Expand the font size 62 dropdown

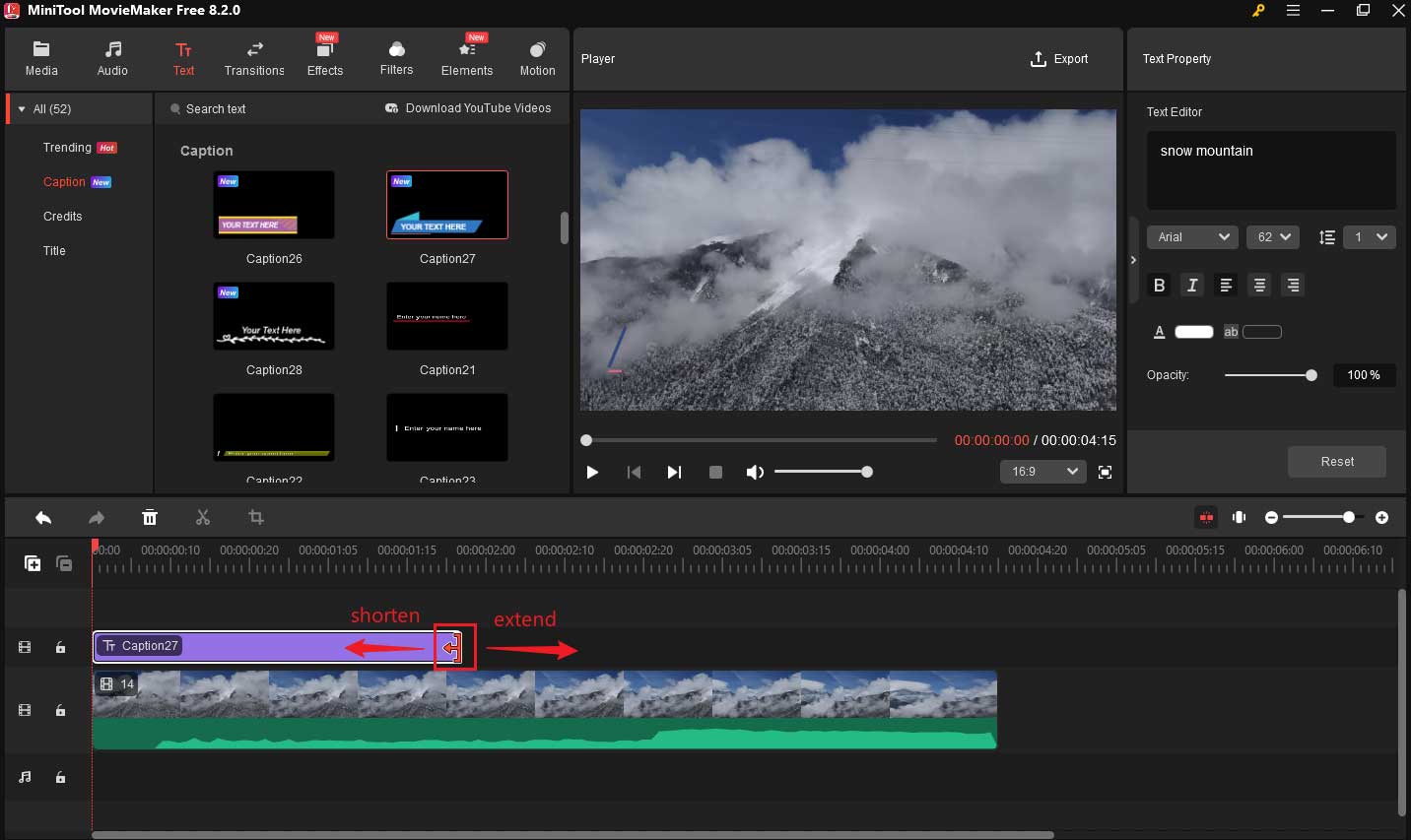tap(1272, 237)
